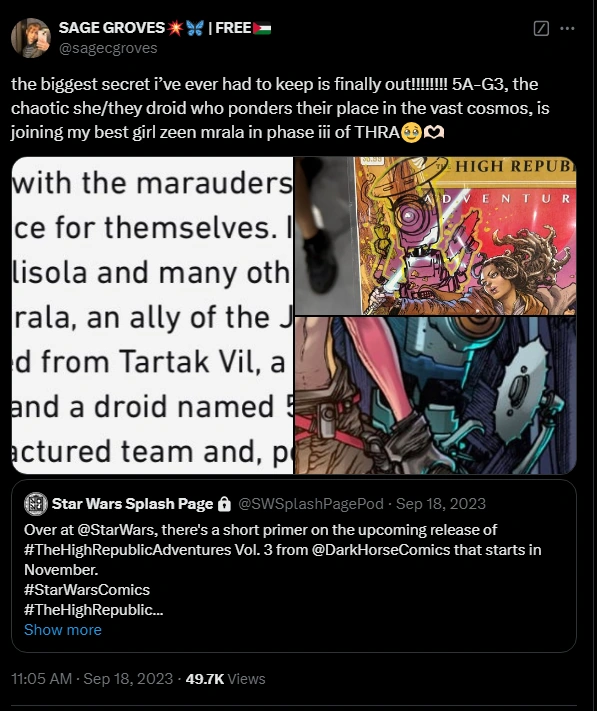
Task: Click the lock icon beside Star Wars Splash Page
Action: (x=224, y=504)
